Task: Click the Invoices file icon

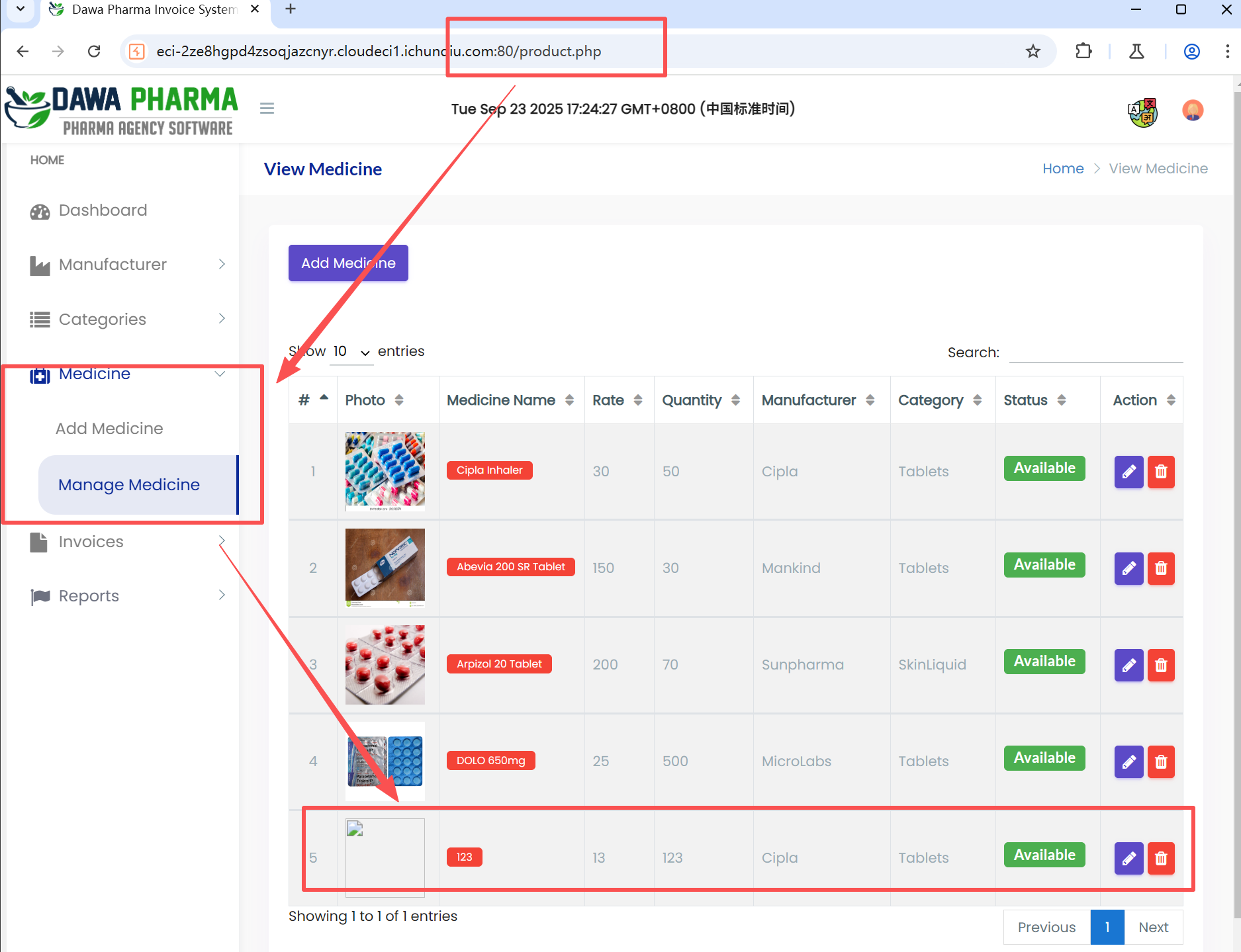Action: click(x=39, y=542)
